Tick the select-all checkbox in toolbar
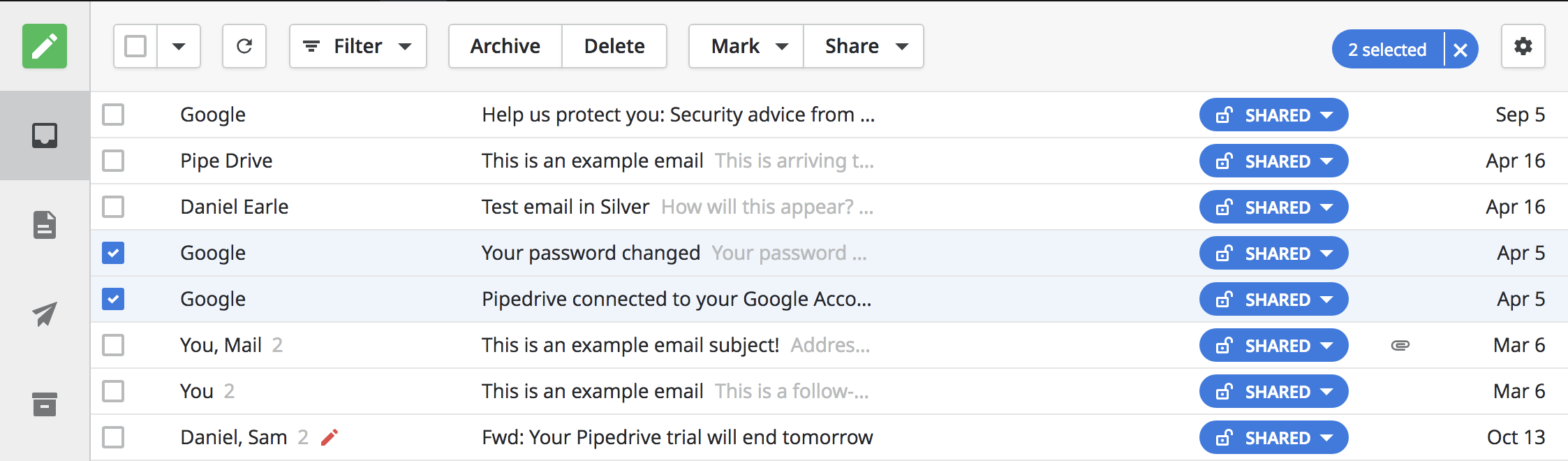1568x461 pixels. [x=135, y=46]
